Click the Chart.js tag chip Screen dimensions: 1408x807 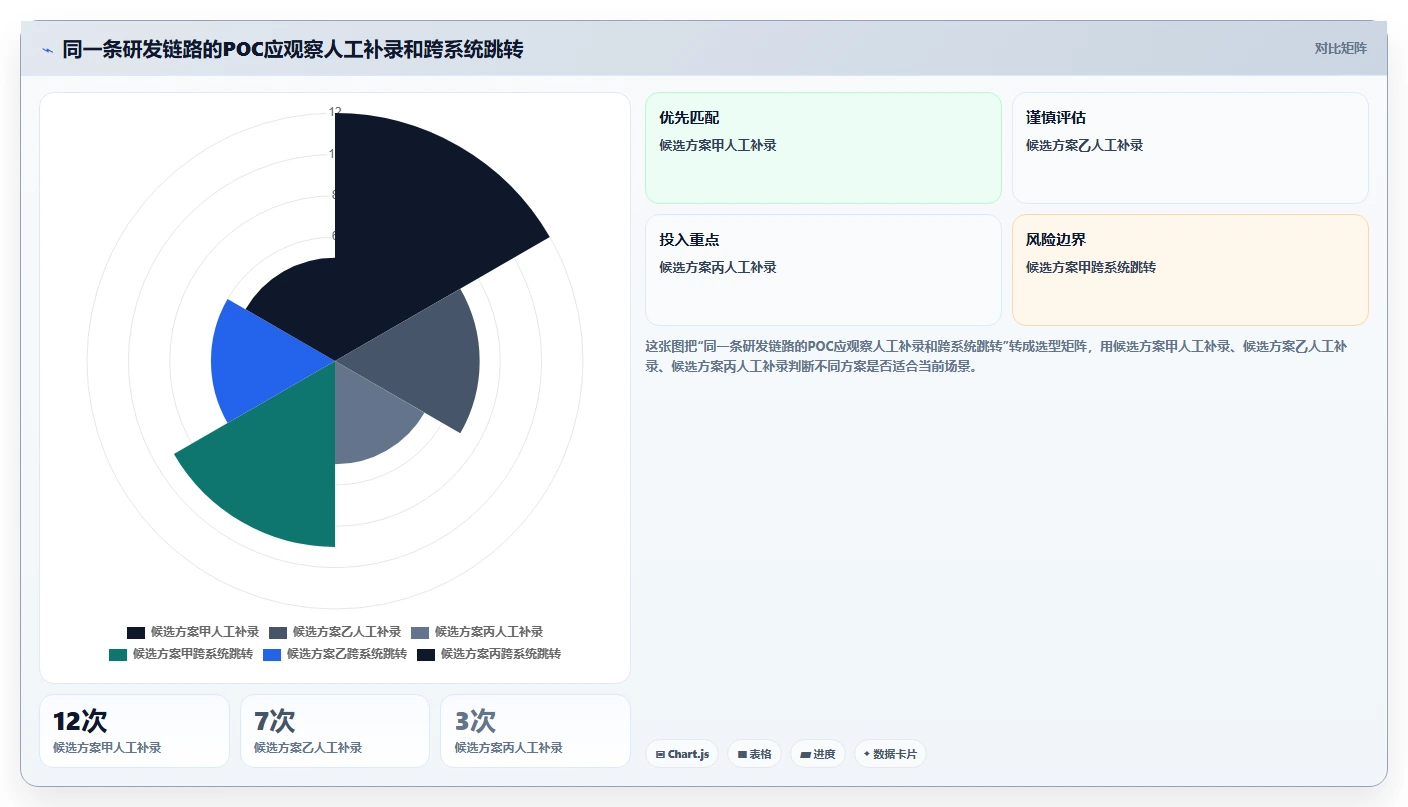click(x=682, y=754)
